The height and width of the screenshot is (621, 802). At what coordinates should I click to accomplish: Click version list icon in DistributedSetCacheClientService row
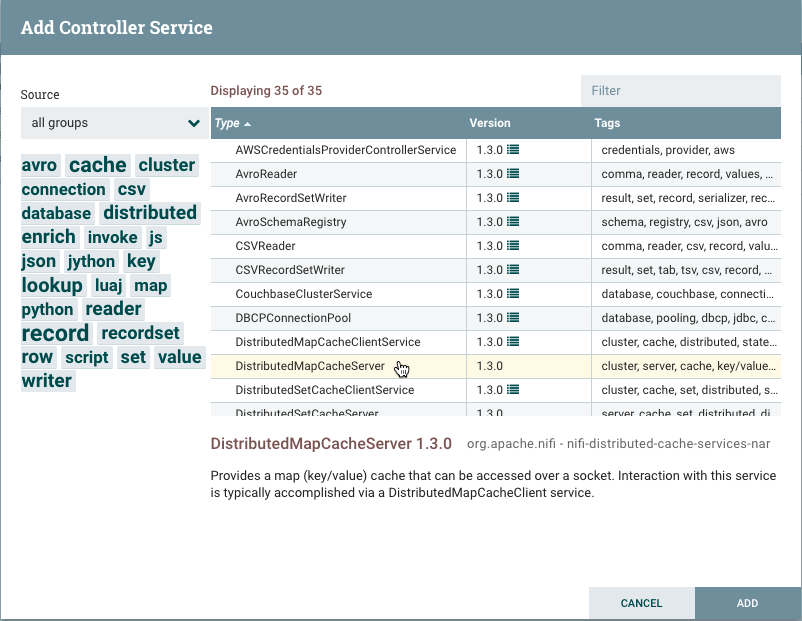[x=513, y=390]
